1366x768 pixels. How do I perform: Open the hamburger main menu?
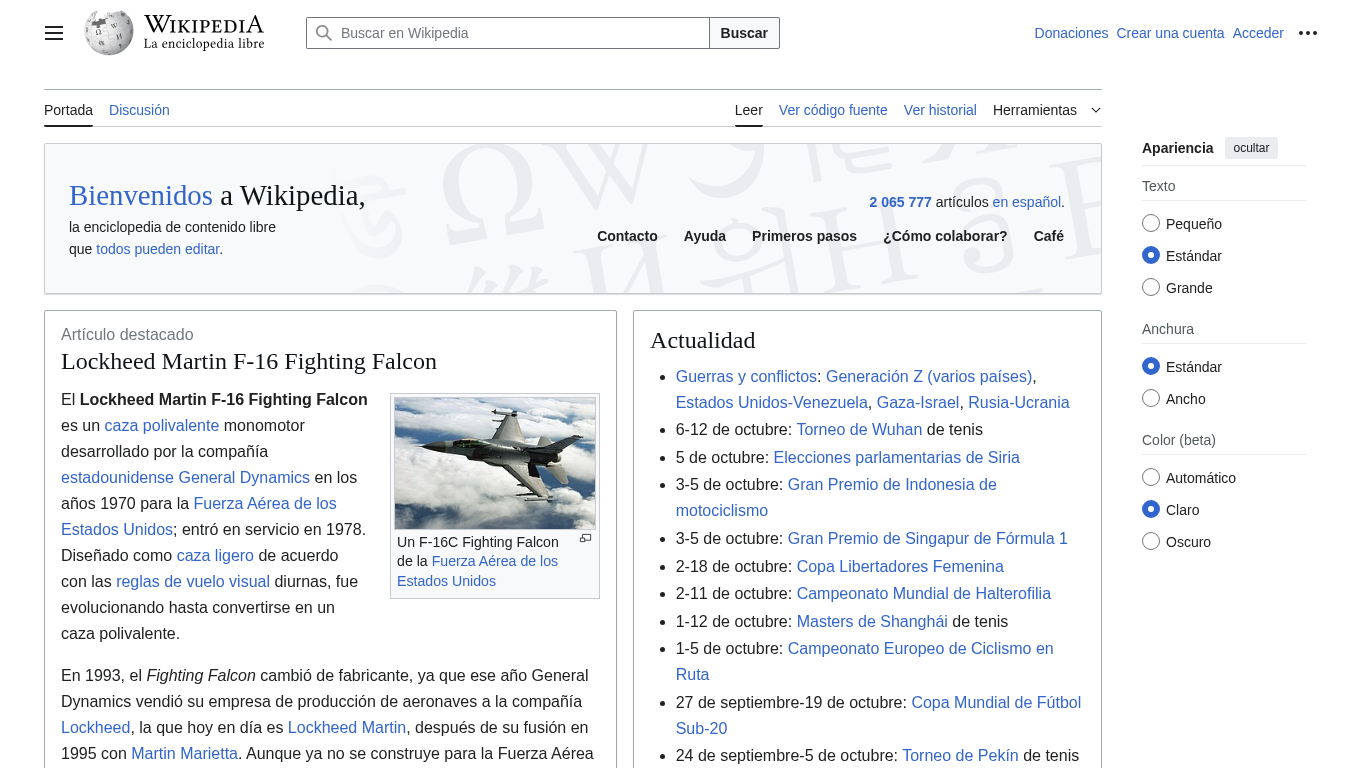pos(54,33)
